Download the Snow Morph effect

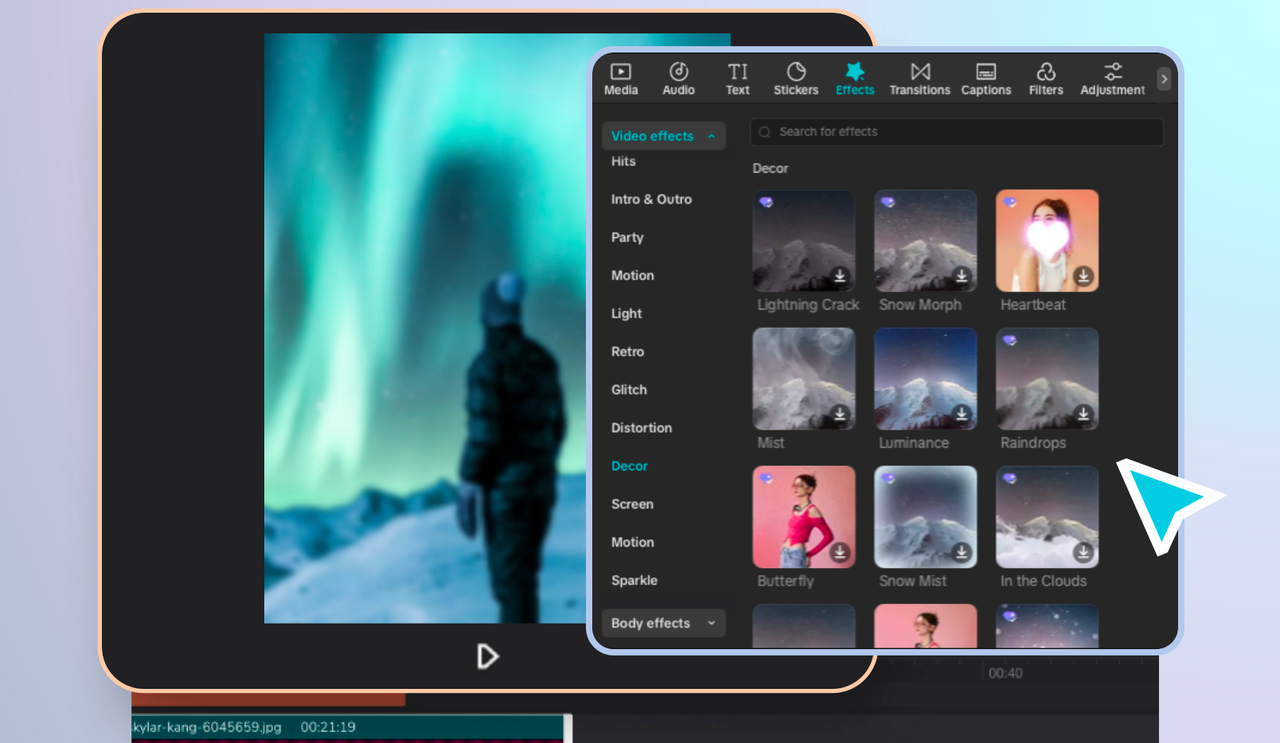point(961,276)
